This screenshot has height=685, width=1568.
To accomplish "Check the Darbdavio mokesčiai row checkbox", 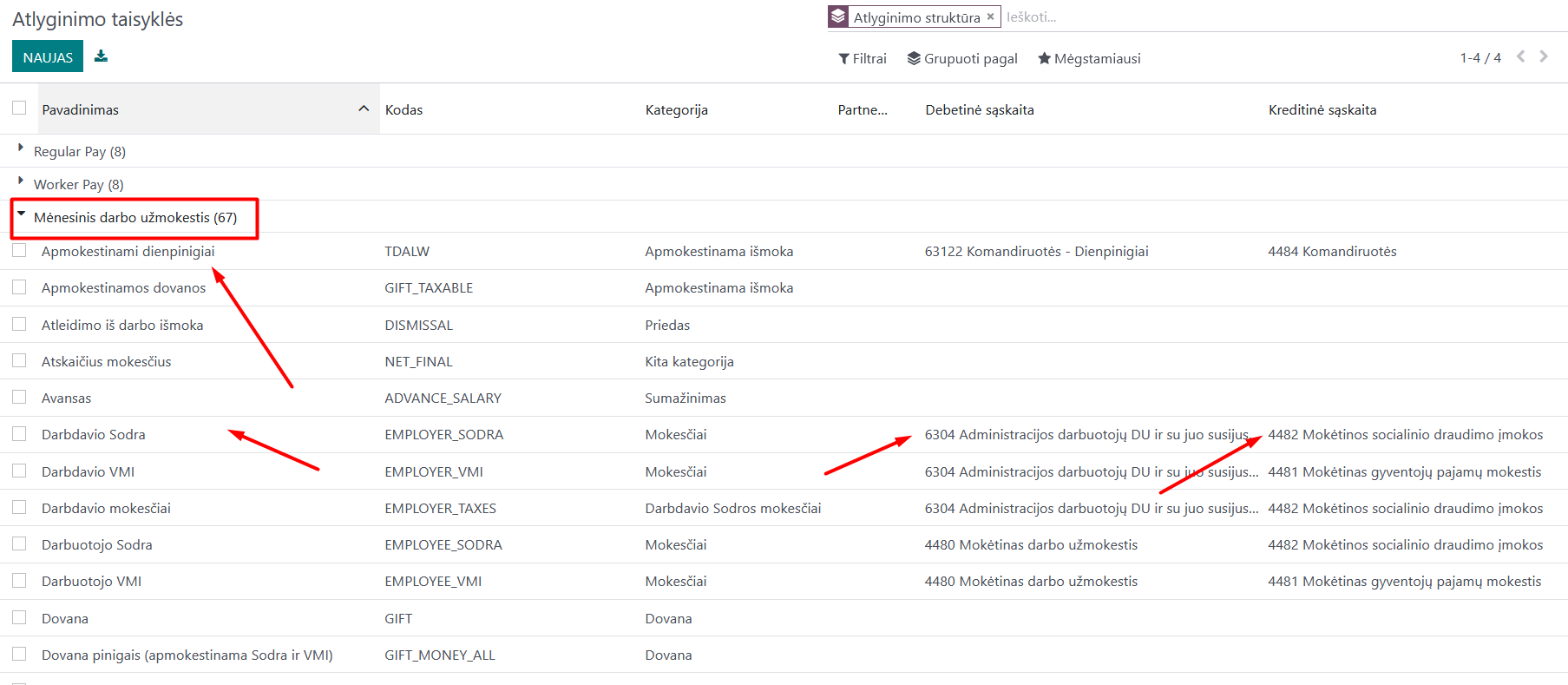I will tap(19, 507).
